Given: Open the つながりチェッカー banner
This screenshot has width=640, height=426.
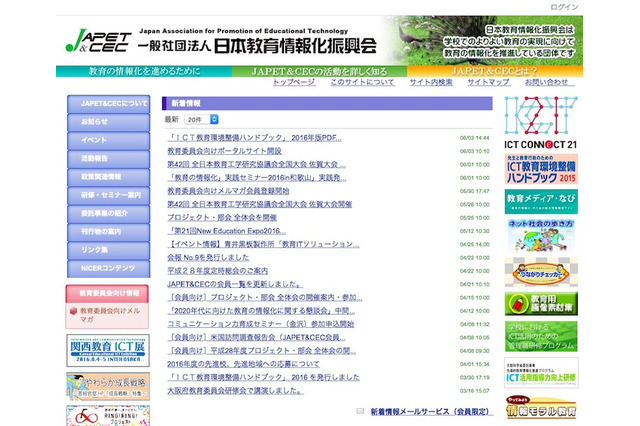Looking at the screenshot, I should (541, 272).
